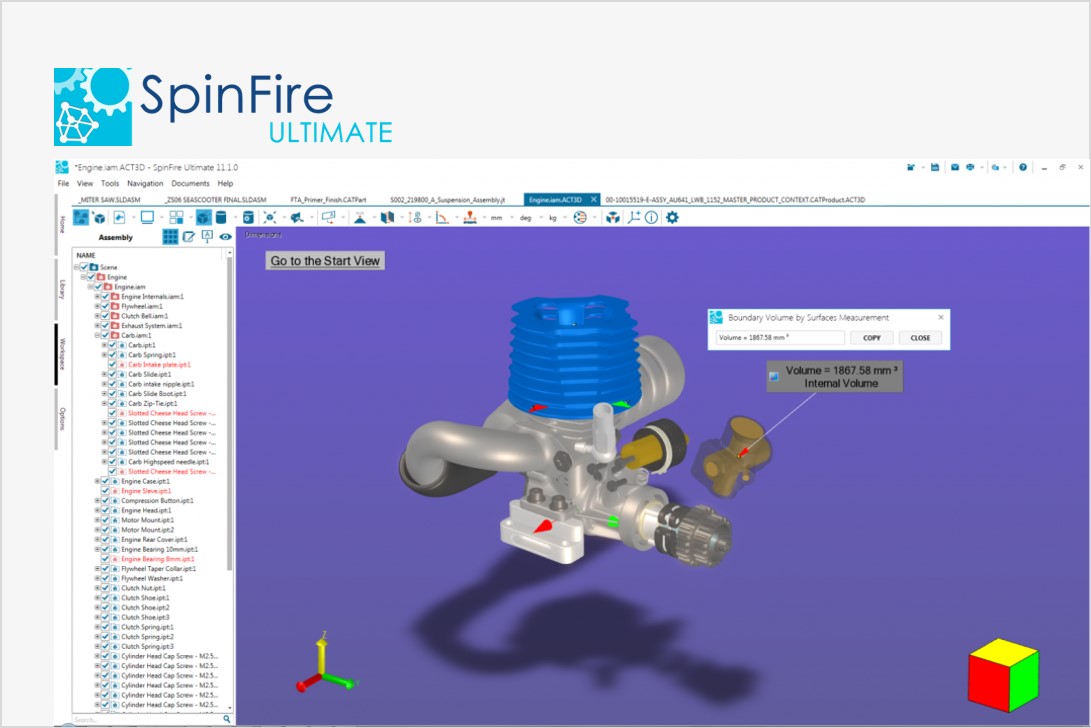
Task: Open the Navigation menu
Action: coord(145,184)
